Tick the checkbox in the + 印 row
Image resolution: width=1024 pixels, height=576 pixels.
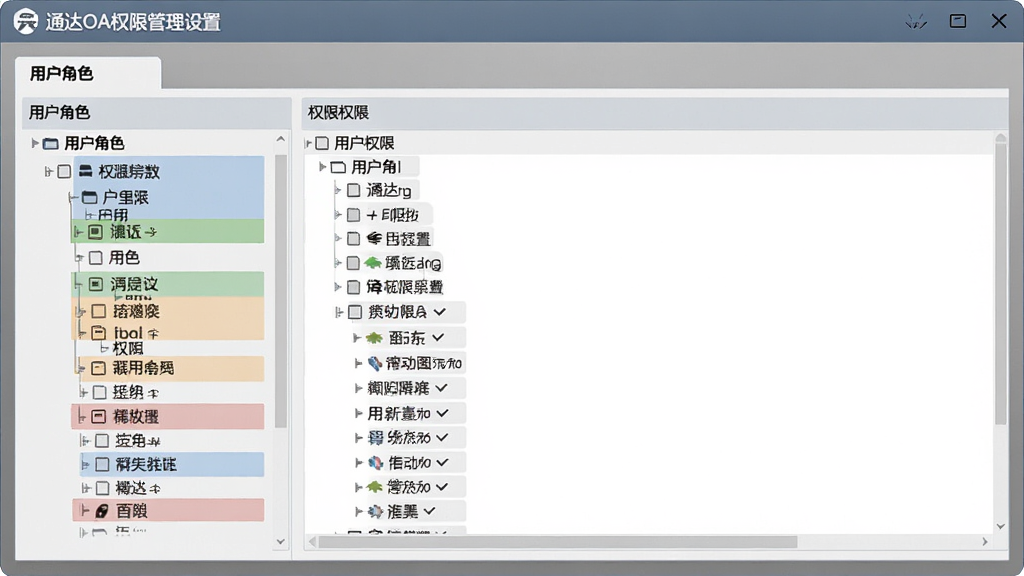tap(353, 215)
